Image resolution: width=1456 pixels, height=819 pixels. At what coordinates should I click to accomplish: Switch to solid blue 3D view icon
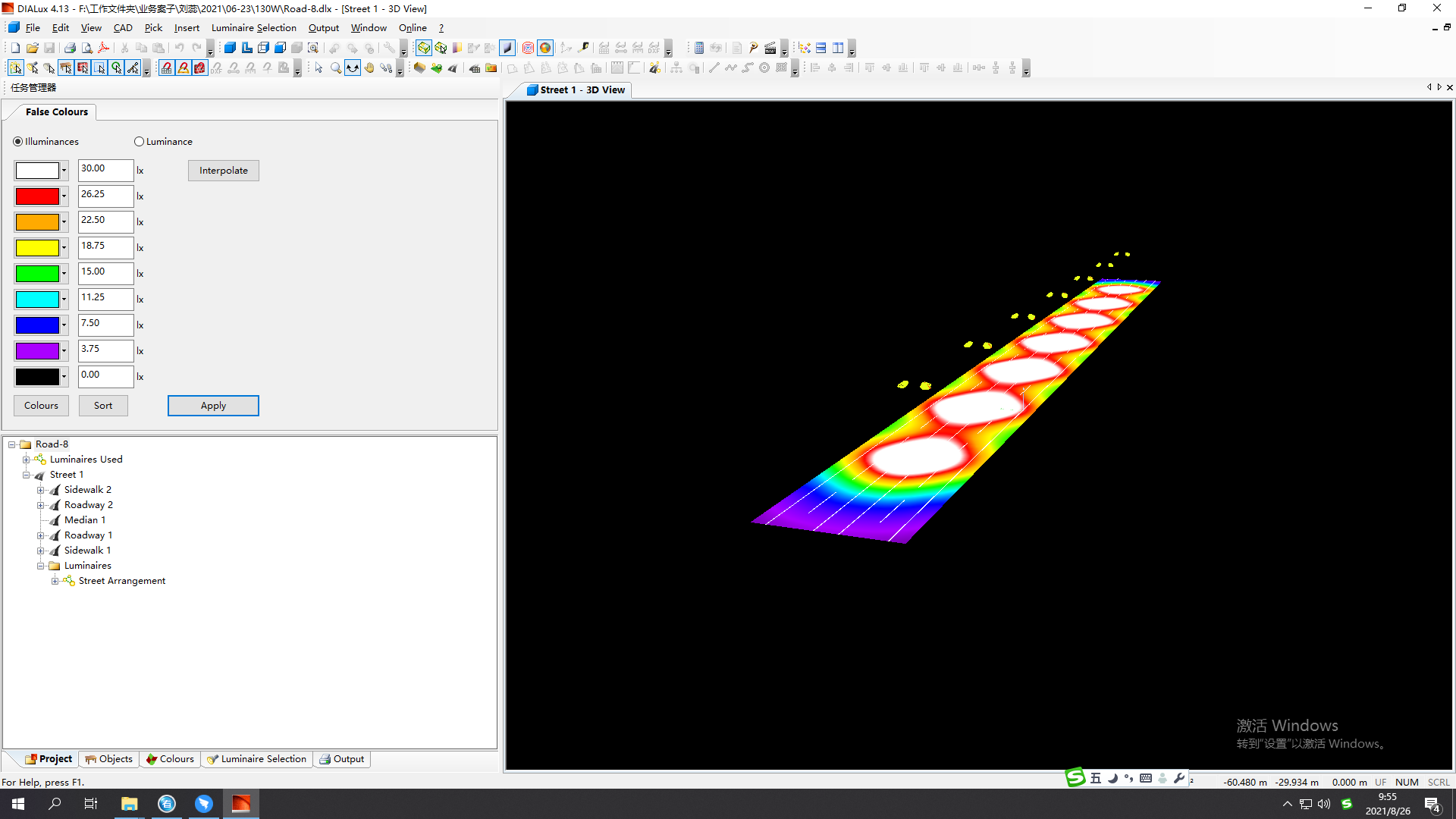point(230,48)
